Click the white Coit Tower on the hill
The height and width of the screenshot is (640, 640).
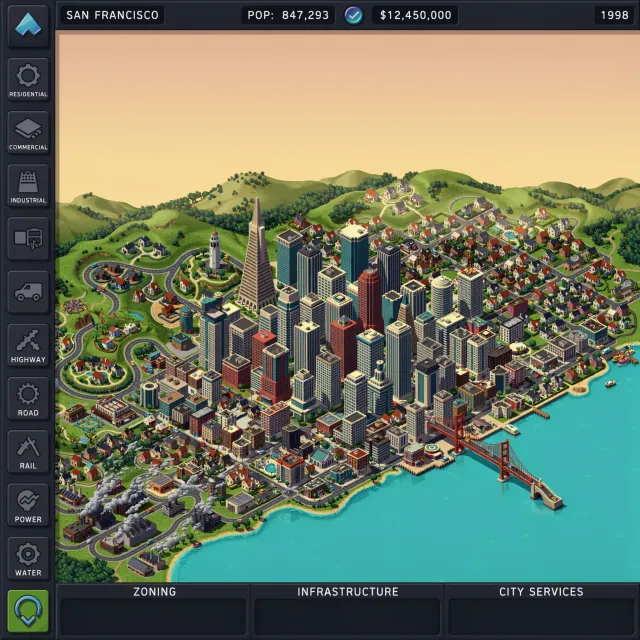click(215, 251)
